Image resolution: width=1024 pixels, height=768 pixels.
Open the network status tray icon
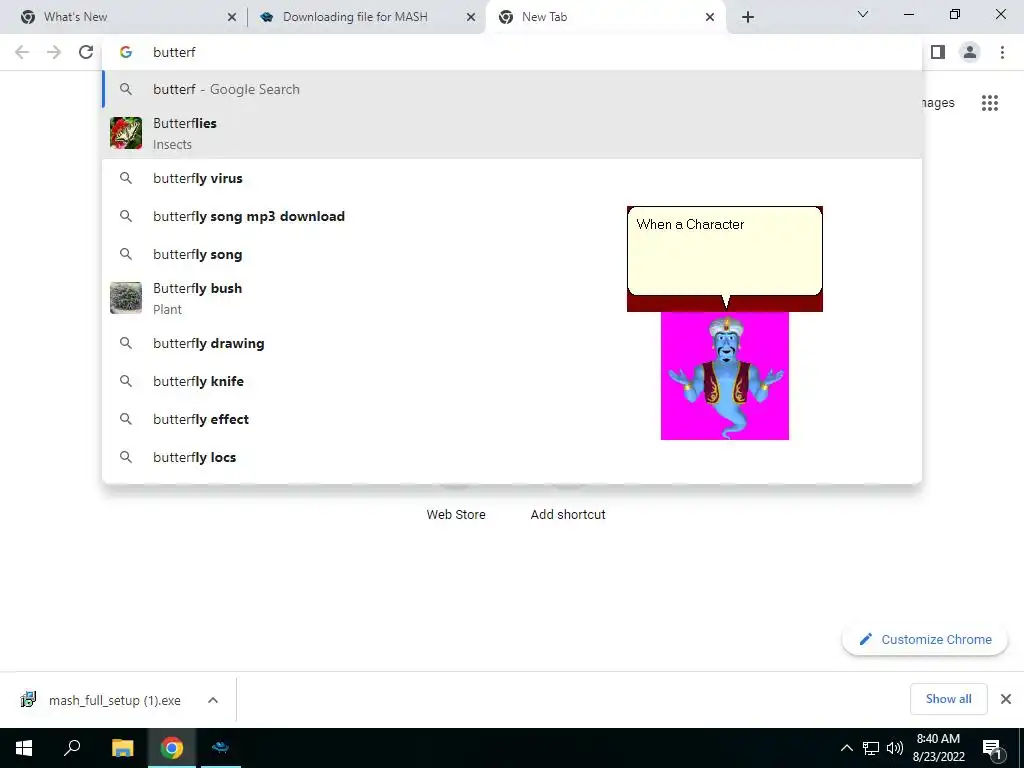pyautogui.click(x=871, y=748)
